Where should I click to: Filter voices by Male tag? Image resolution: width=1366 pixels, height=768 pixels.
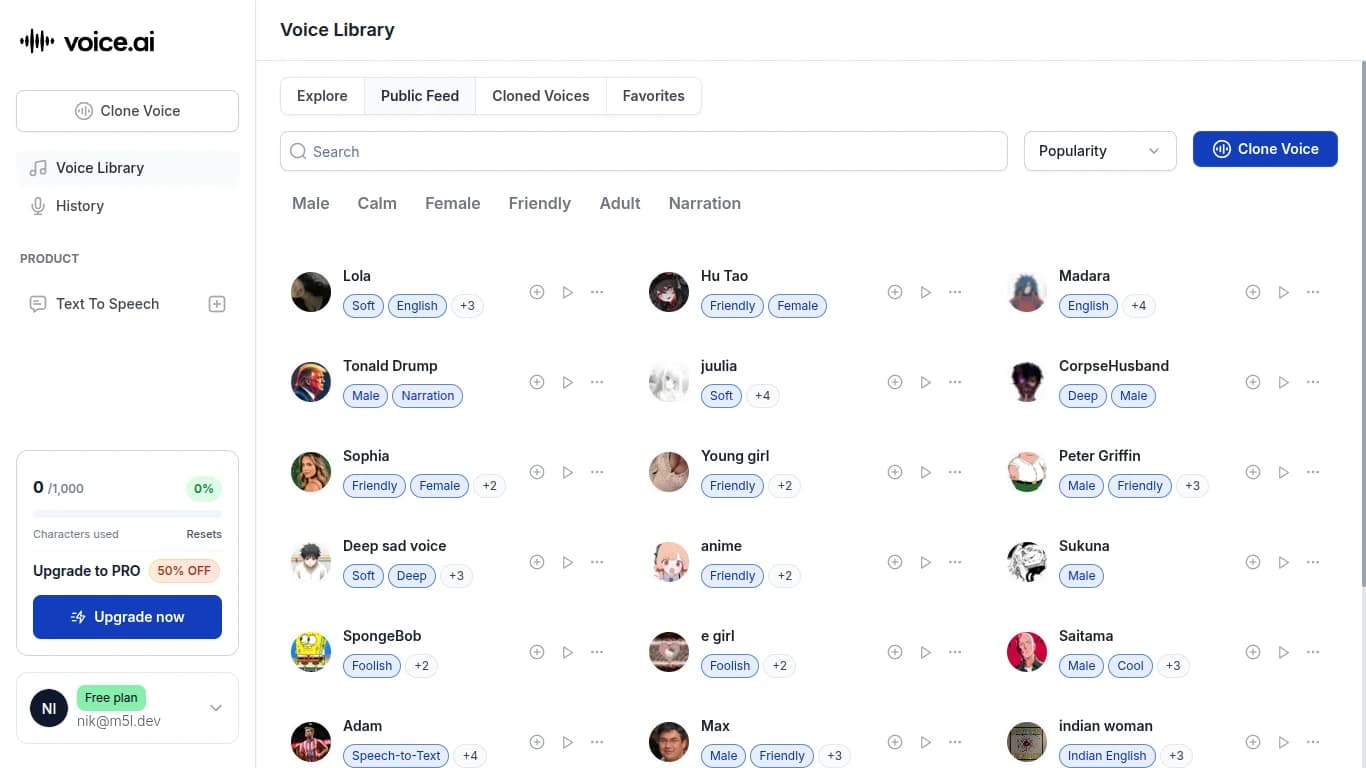tap(311, 203)
